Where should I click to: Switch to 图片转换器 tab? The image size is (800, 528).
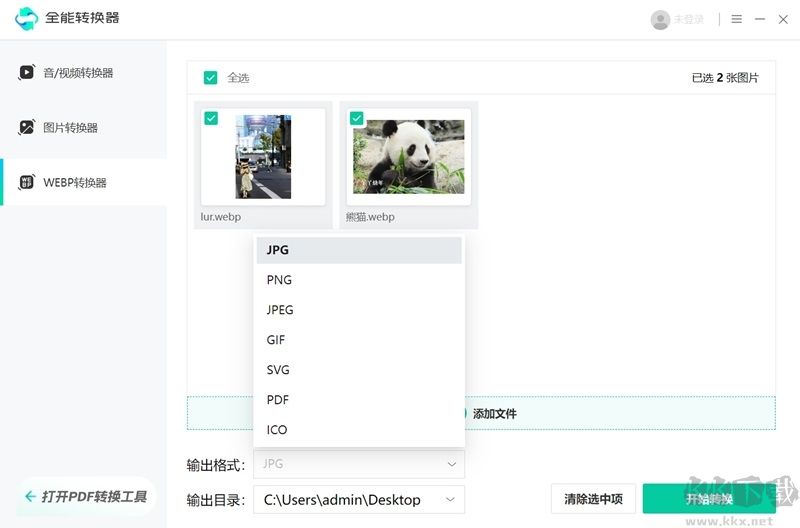pyautogui.click(x=83, y=127)
